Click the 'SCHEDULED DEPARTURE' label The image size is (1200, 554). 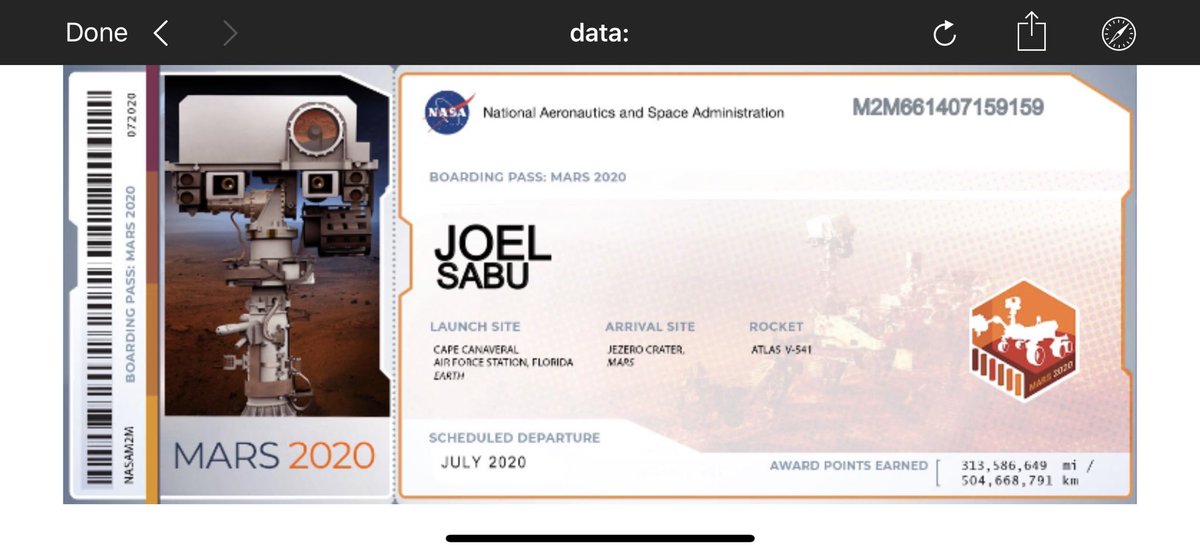514,438
